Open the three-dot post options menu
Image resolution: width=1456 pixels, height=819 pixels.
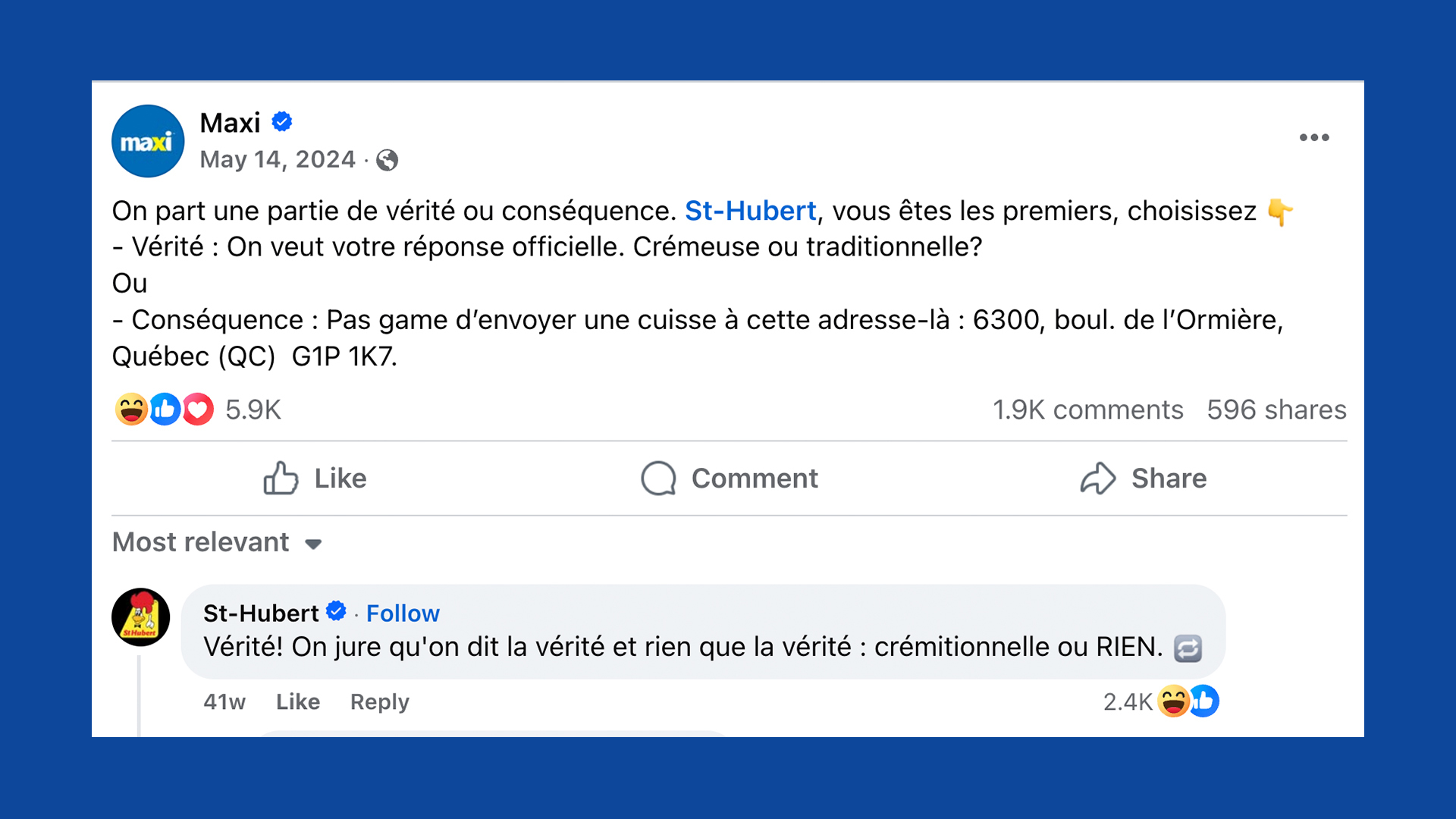1314,137
